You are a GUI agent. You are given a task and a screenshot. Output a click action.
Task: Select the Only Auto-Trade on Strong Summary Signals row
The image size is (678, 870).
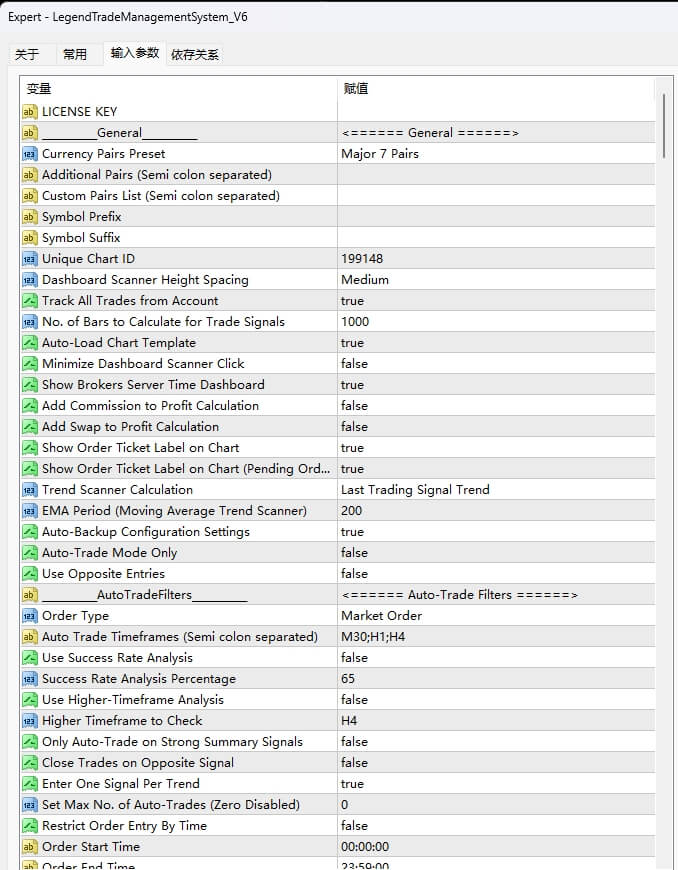tap(338, 742)
